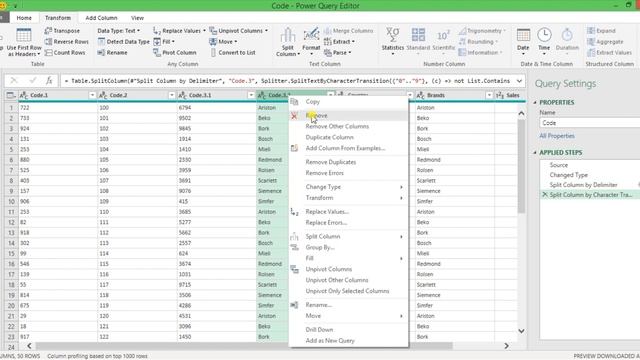Click Merge Columns in ribbon

(x=349, y=31)
